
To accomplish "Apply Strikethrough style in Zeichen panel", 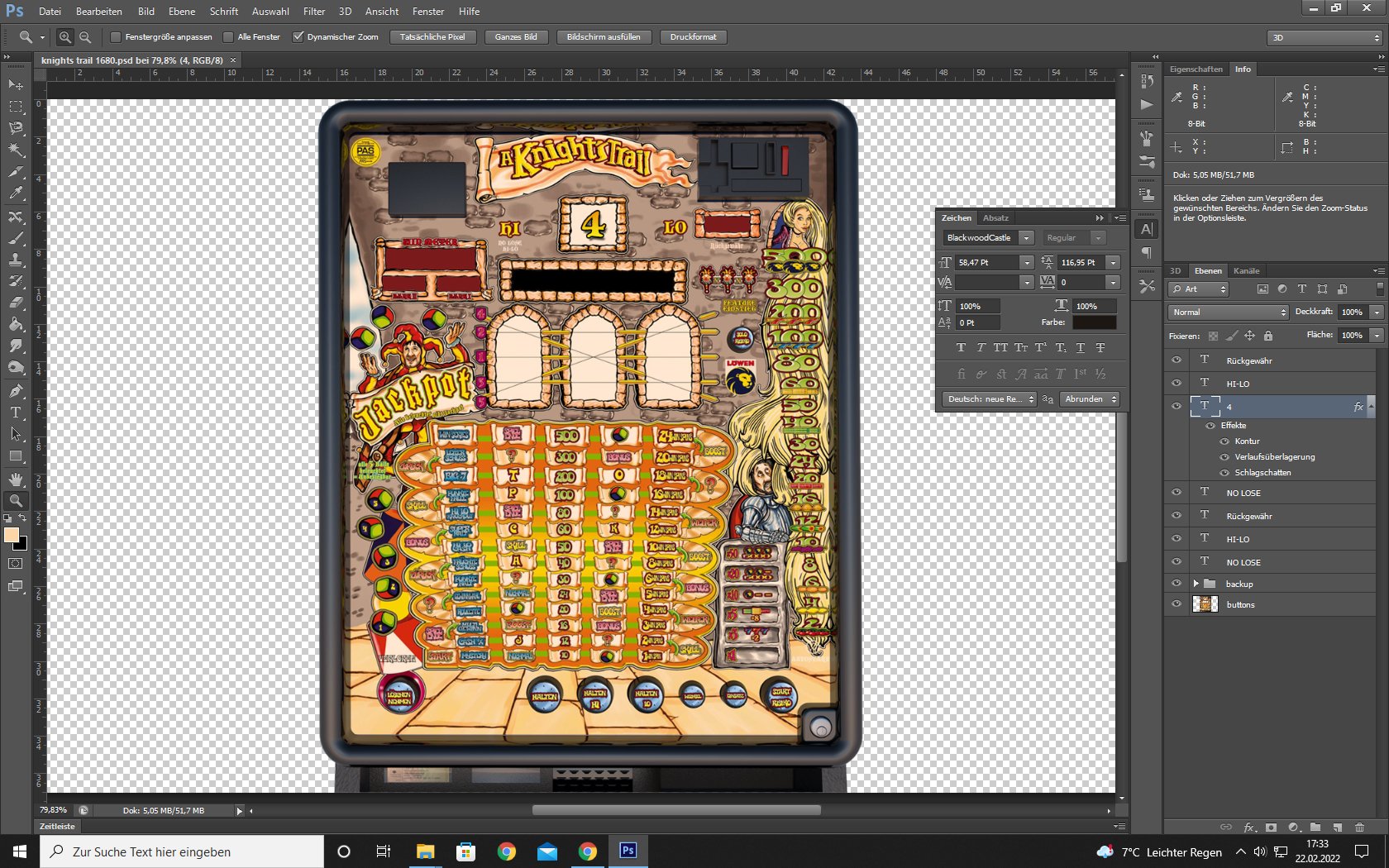I will 1100,348.
